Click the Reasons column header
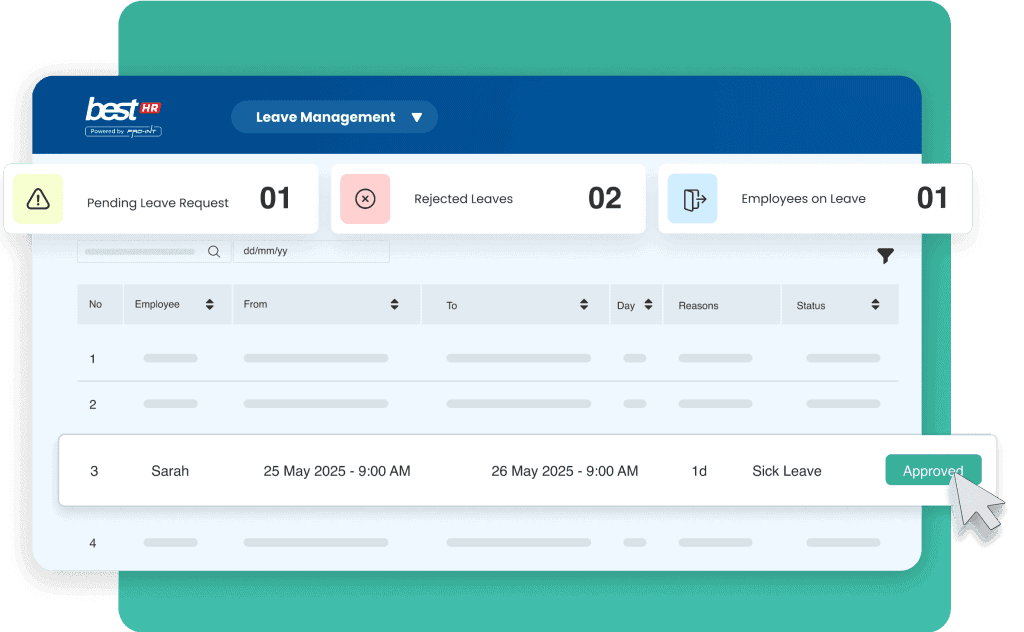Viewport: 1024px width, 632px height. [x=698, y=306]
